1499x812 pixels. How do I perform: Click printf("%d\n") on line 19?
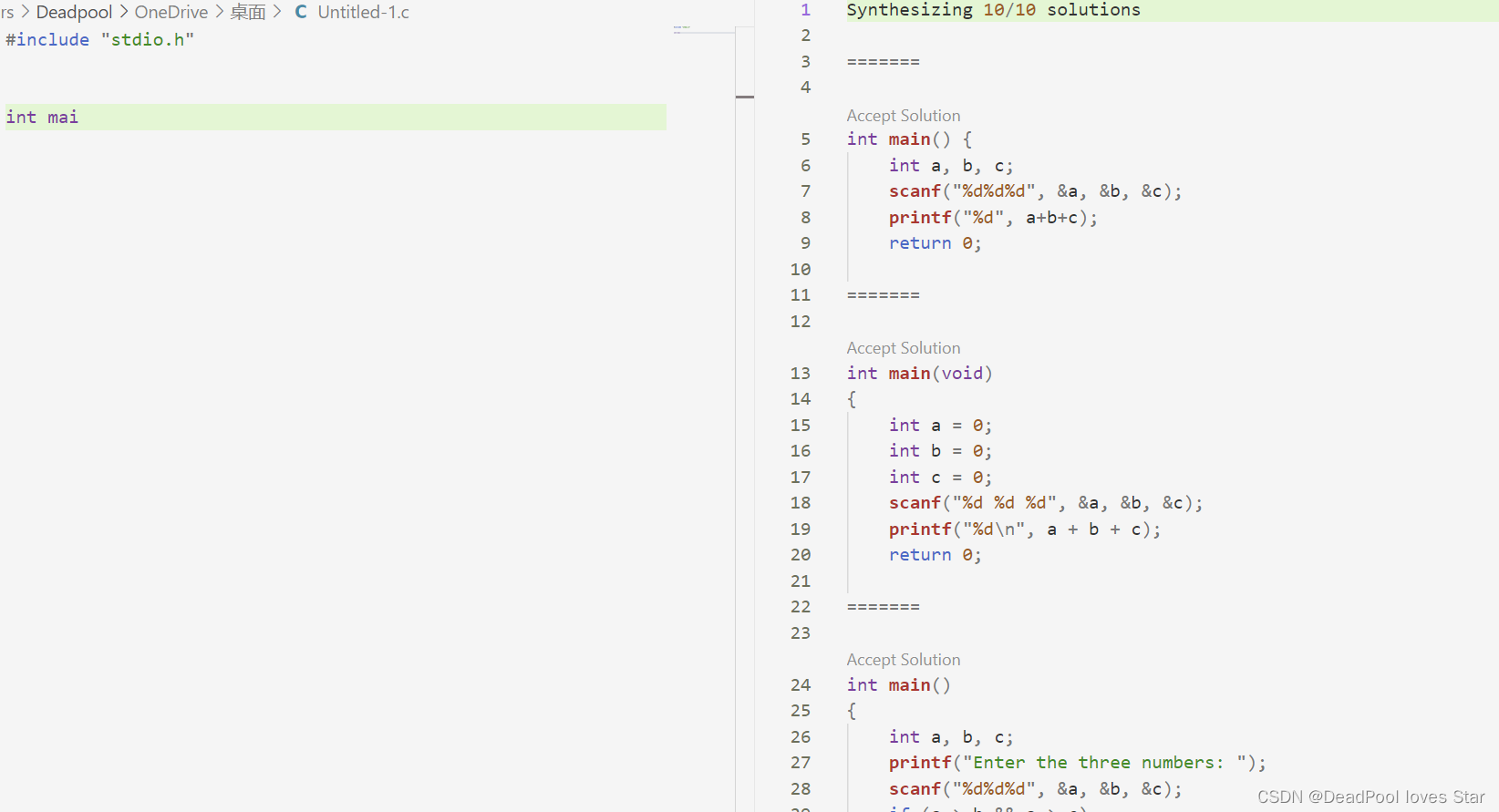[x=1025, y=529]
